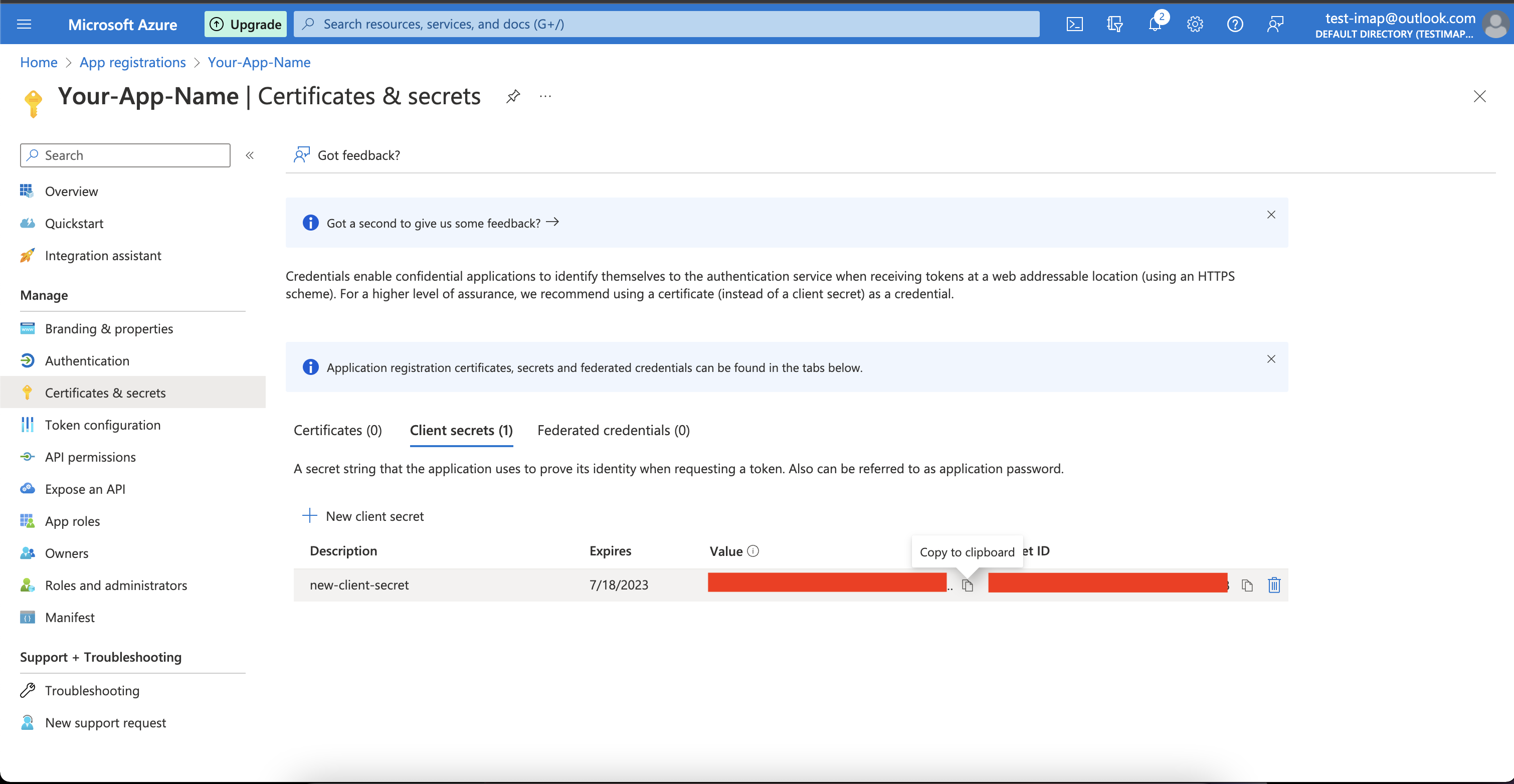This screenshot has width=1514, height=784.
Task: Click the Authentication sidebar icon
Action: tap(28, 359)
